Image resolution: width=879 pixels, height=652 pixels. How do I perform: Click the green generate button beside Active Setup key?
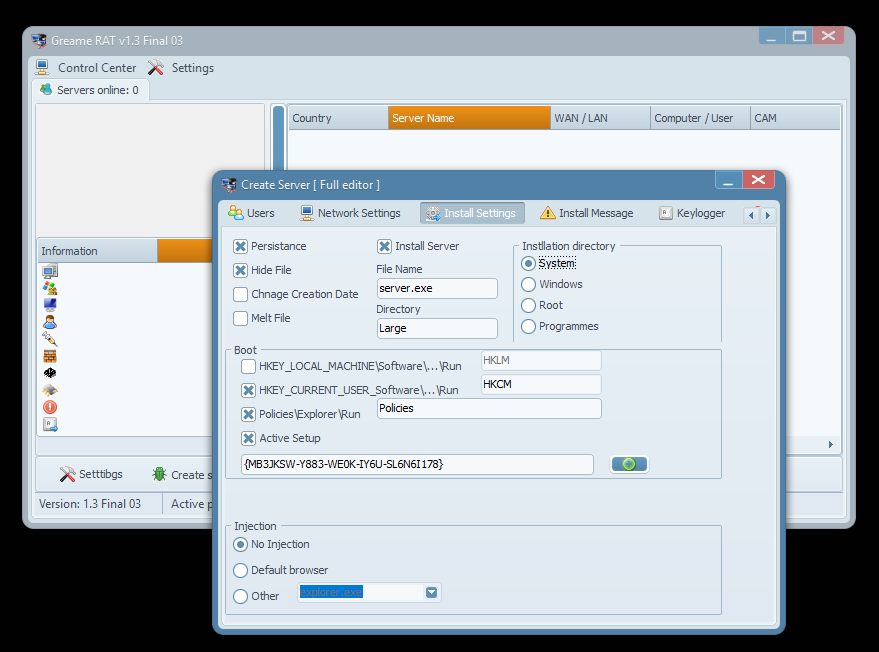click(629, 464)
